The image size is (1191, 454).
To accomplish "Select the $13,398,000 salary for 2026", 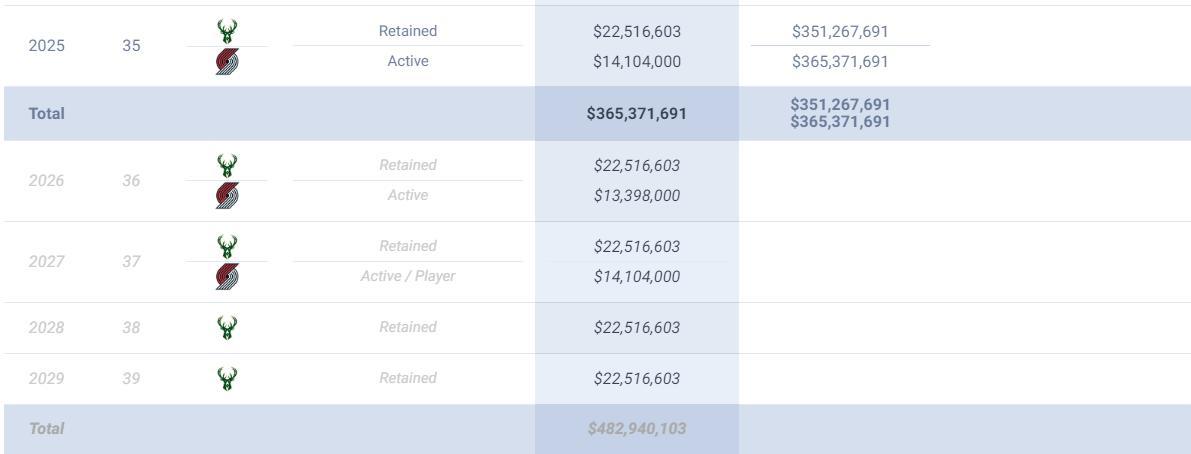I will click(637, 195).
